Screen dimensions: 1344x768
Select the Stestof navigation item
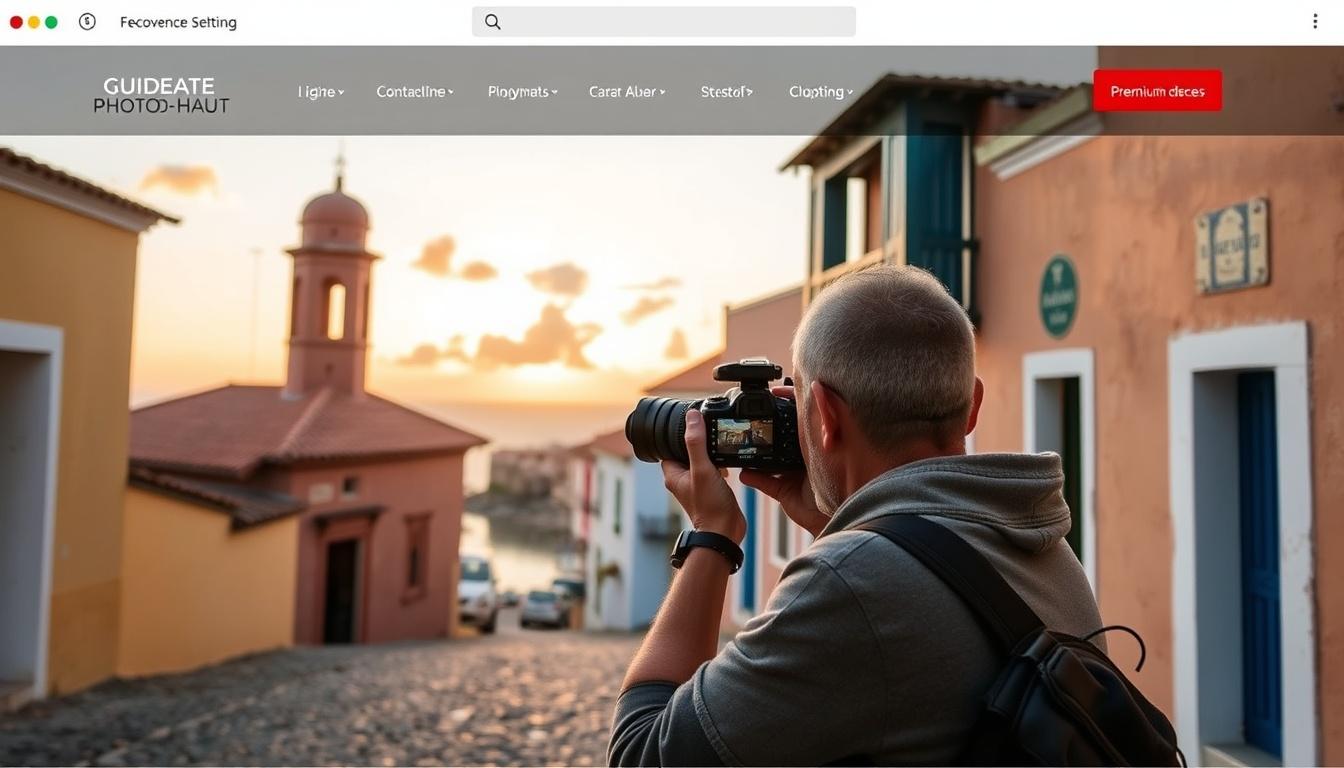click(726, 92)
